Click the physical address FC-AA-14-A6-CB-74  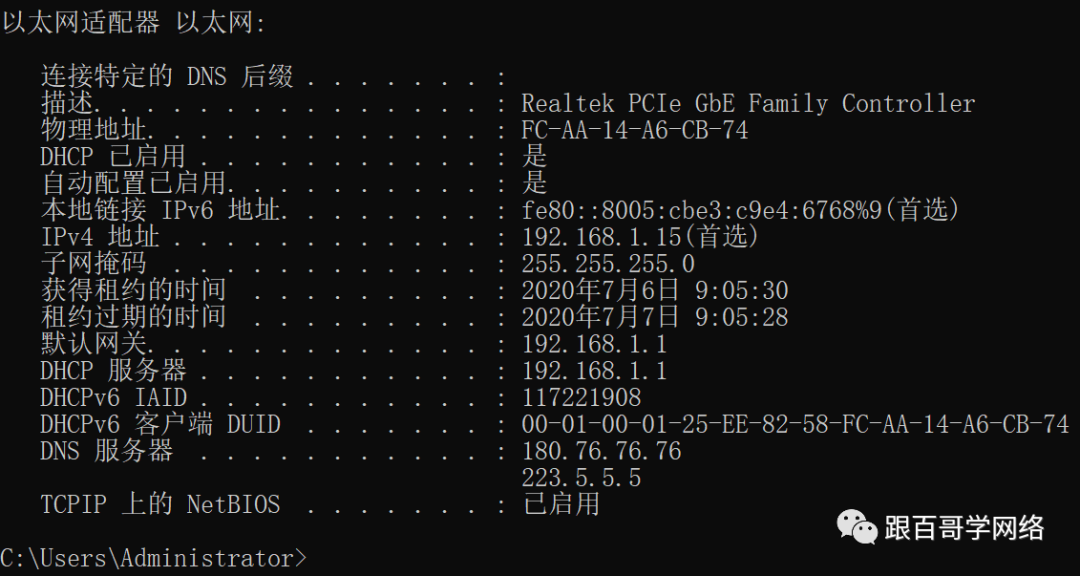pos(635,130)
